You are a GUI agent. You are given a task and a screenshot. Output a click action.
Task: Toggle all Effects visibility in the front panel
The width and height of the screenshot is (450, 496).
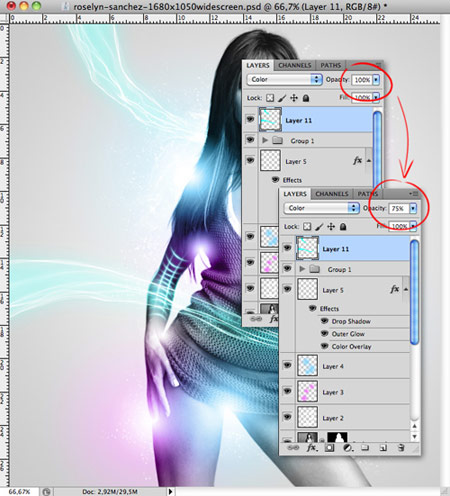point(312,308)
